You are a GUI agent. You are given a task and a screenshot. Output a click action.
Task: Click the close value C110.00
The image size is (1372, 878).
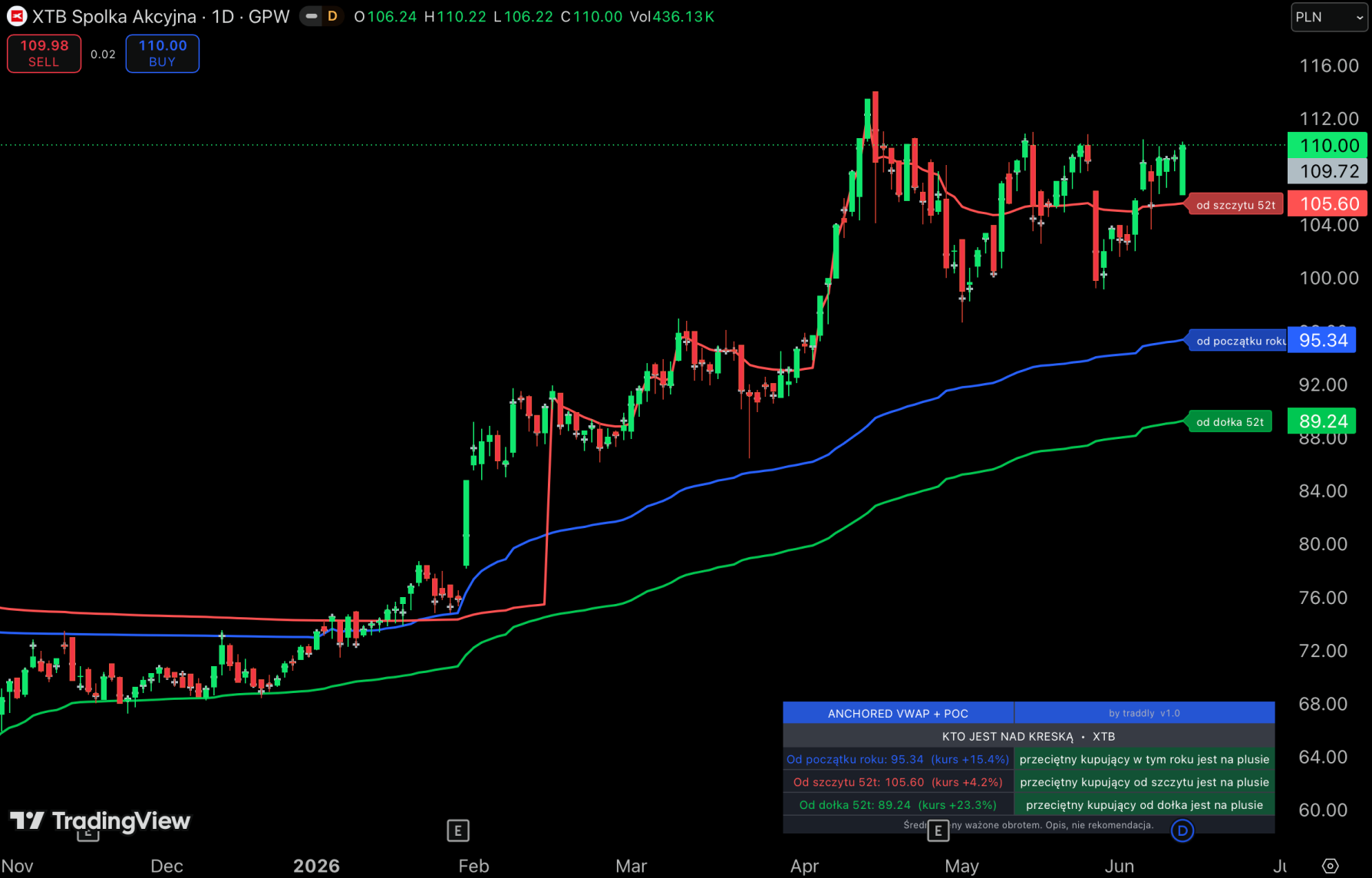592,17
